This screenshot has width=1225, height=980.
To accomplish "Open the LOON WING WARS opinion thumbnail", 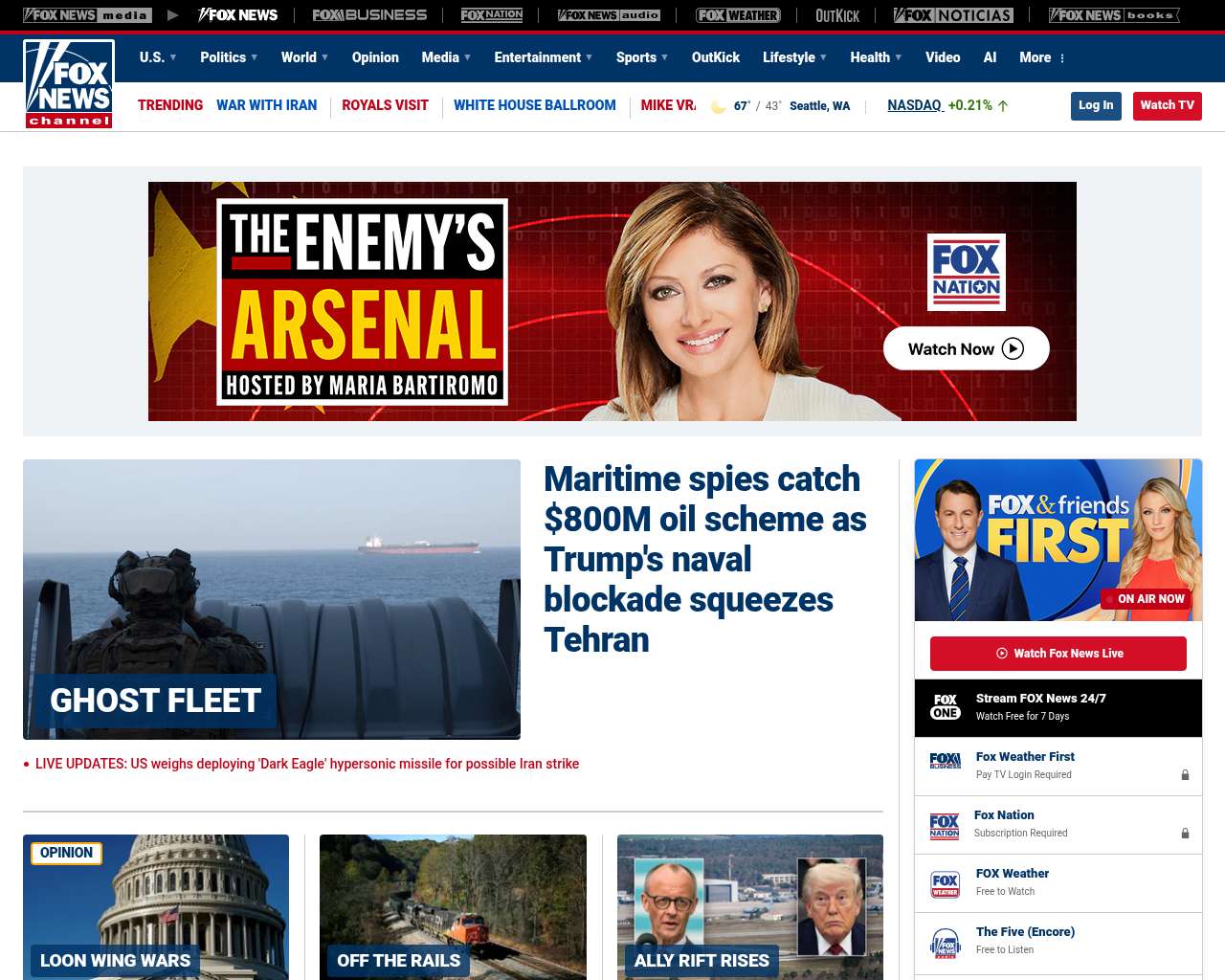I will point(156,907).
